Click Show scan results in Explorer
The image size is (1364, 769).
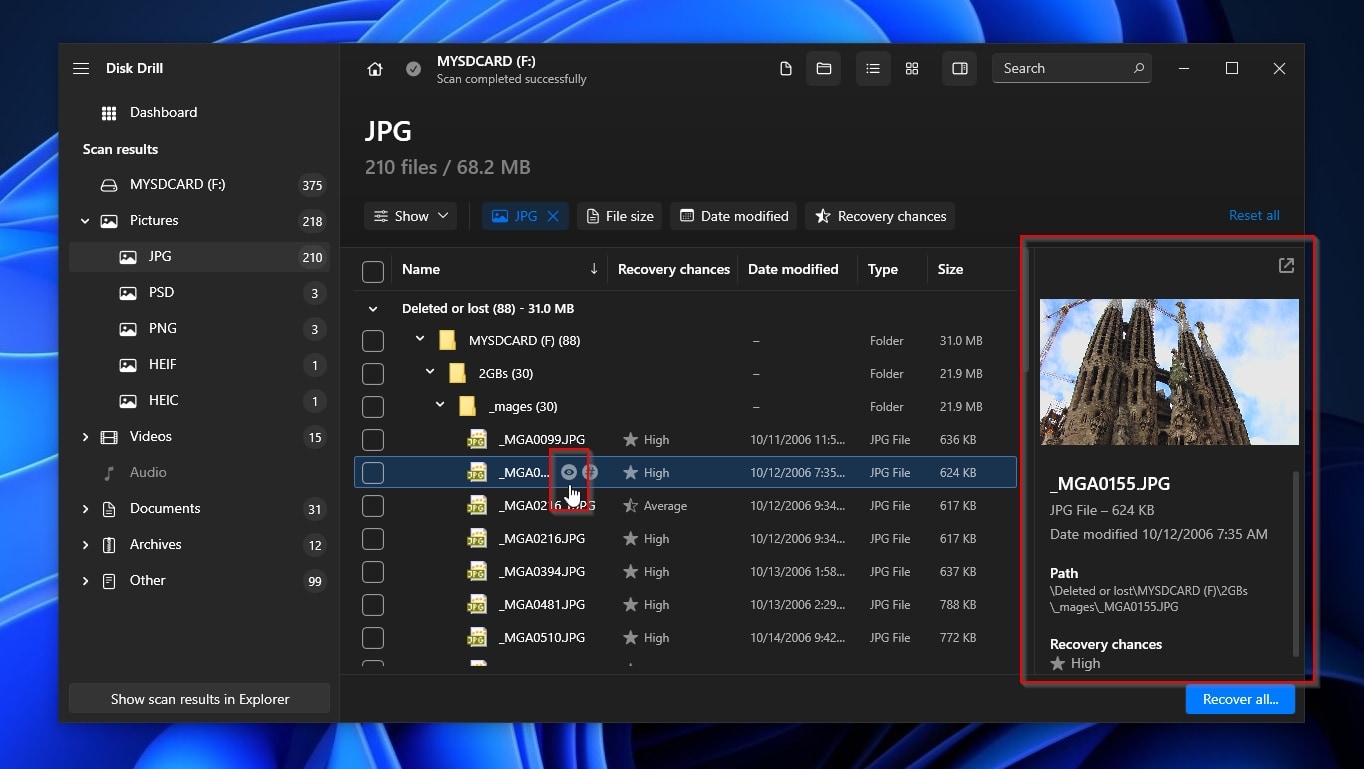coord(199,699)
